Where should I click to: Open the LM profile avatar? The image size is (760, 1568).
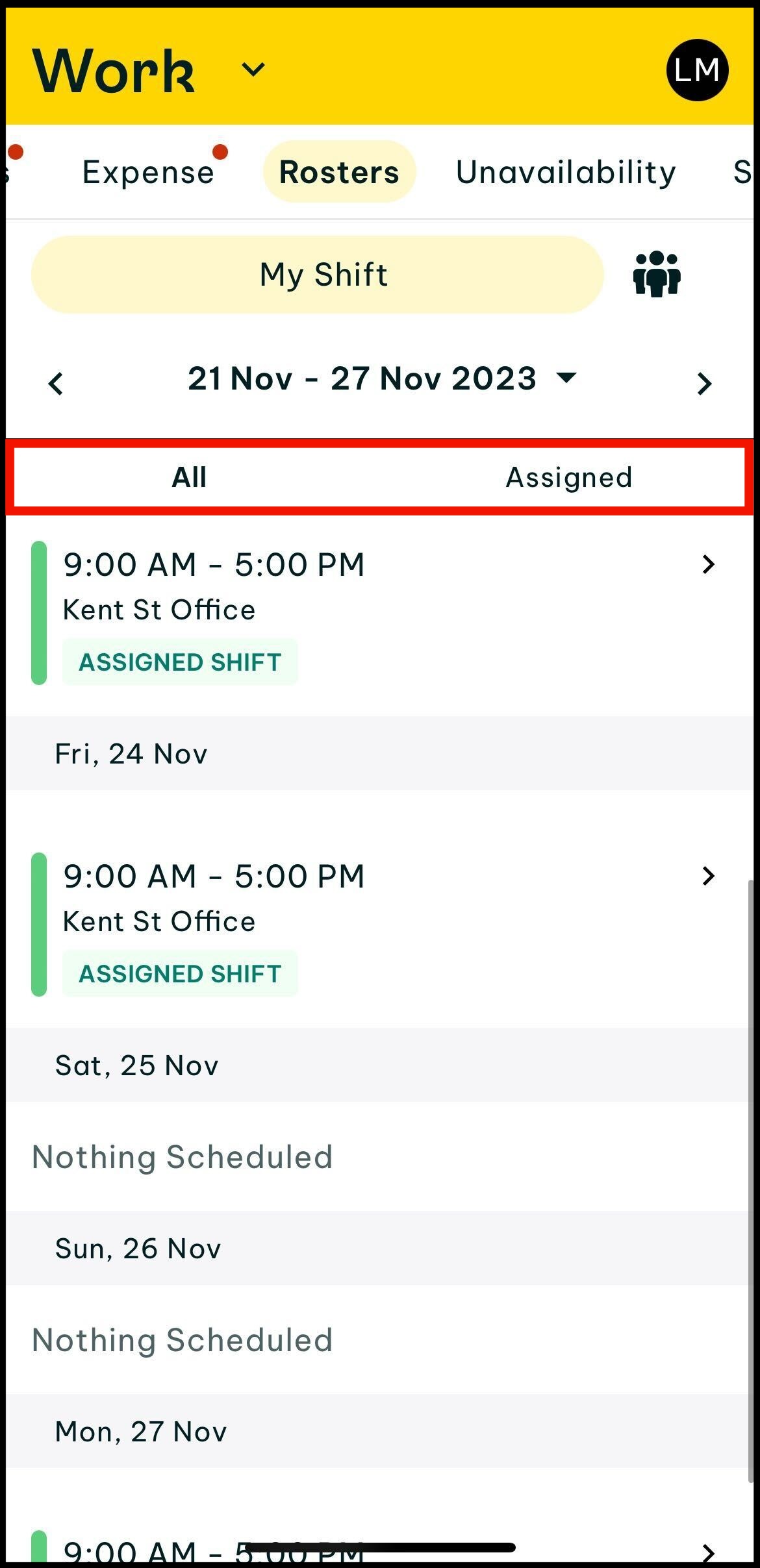click(697, 70)
